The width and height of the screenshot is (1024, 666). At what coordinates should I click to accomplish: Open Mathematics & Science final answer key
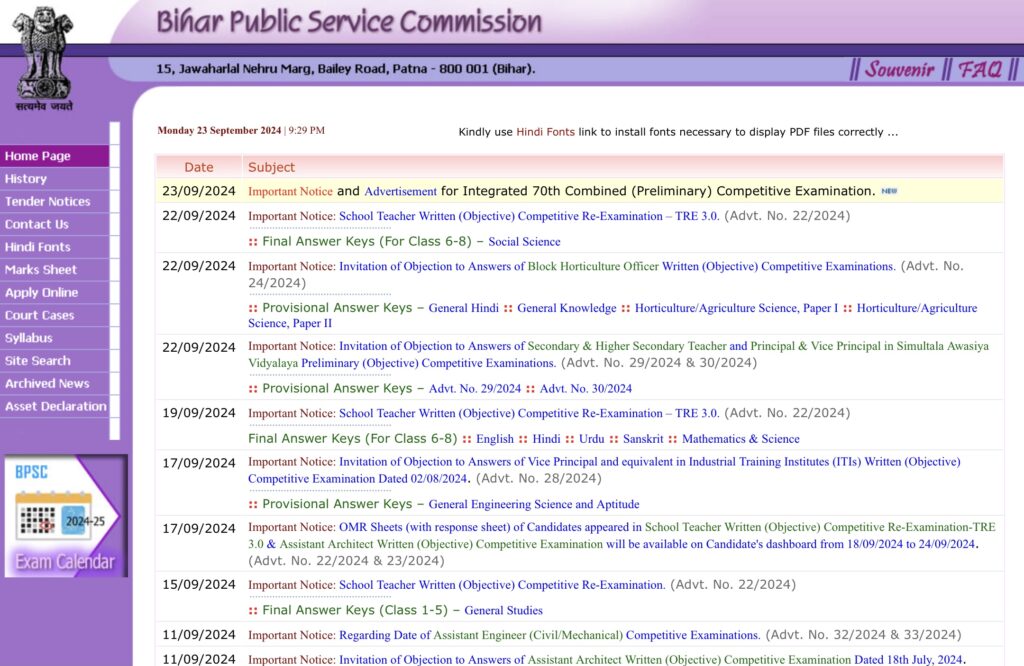click(x=741, y=439)
